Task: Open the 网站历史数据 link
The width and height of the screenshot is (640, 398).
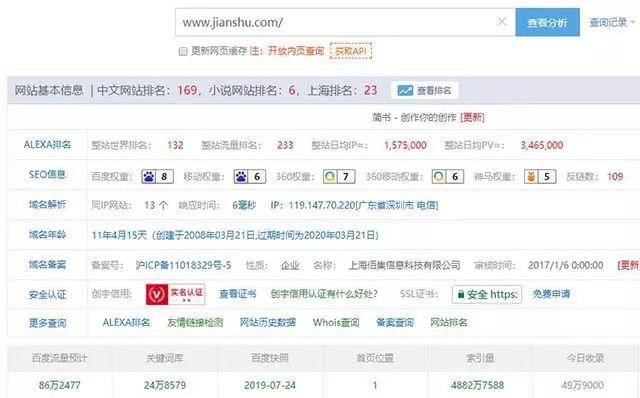Action: [268, 322]
